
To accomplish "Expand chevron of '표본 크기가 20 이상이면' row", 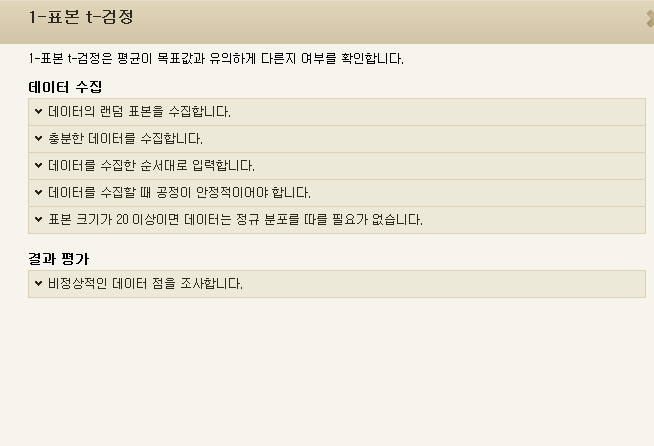I will [38, 219].
